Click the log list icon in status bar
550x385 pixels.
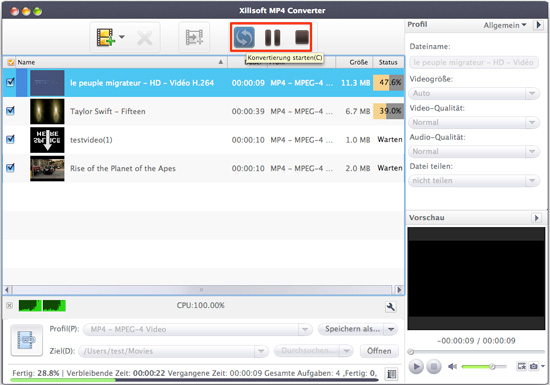[x=391, y=374]
